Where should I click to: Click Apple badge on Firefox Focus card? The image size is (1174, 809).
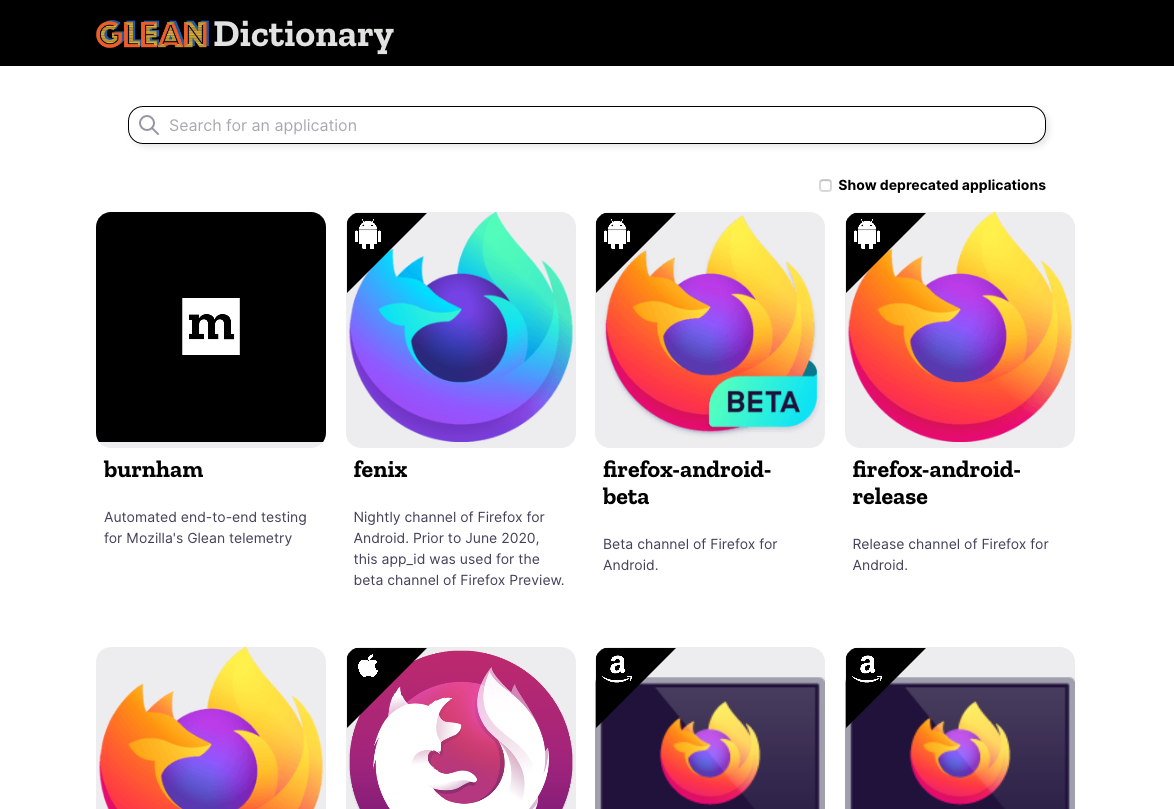(x=368, y=667)
